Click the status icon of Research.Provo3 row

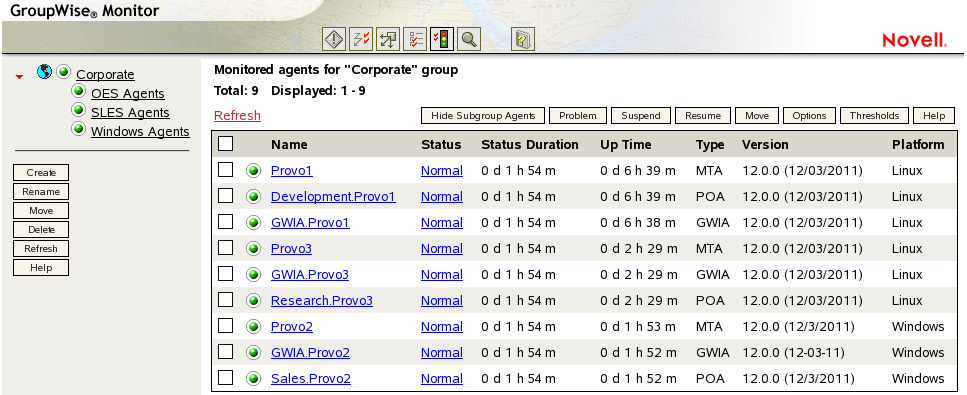[253, 300]
